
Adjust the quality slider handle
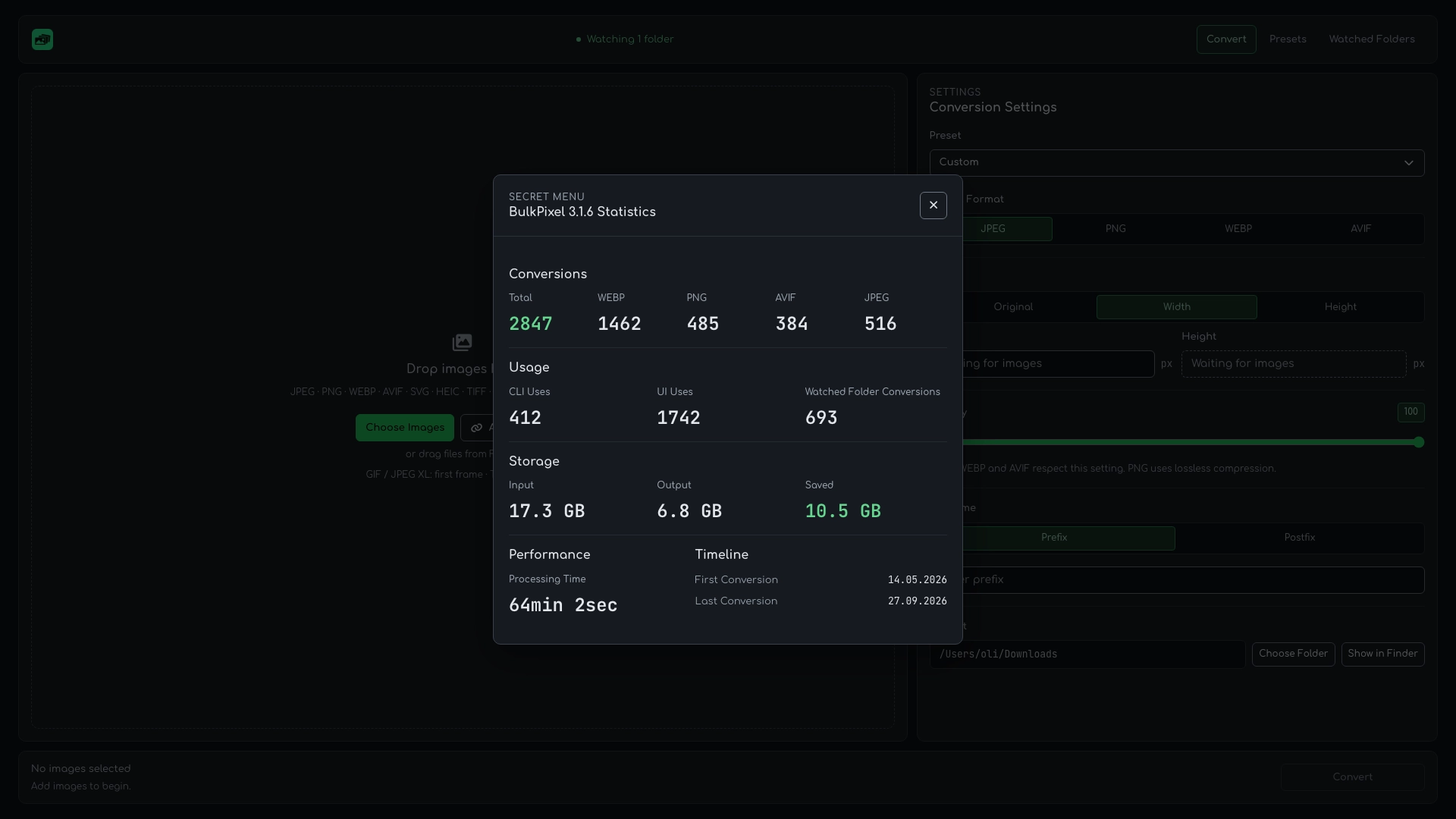(x=1419, y=442)
